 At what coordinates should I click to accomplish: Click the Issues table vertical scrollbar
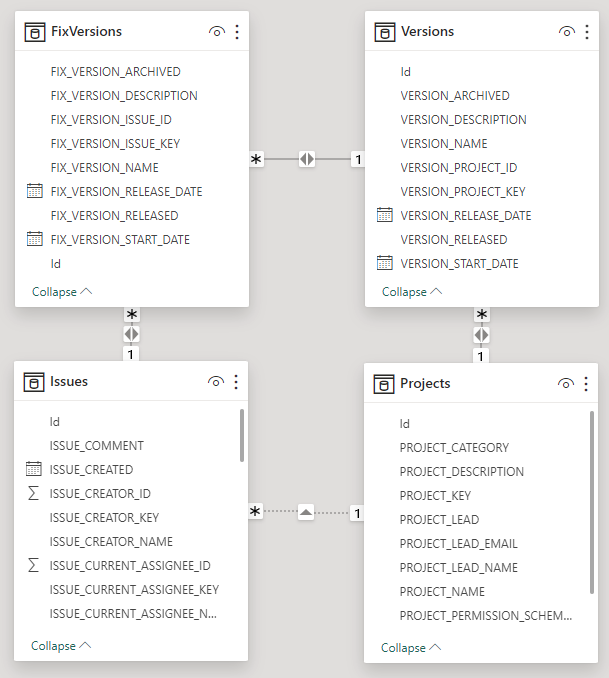(x=242, y=435)
